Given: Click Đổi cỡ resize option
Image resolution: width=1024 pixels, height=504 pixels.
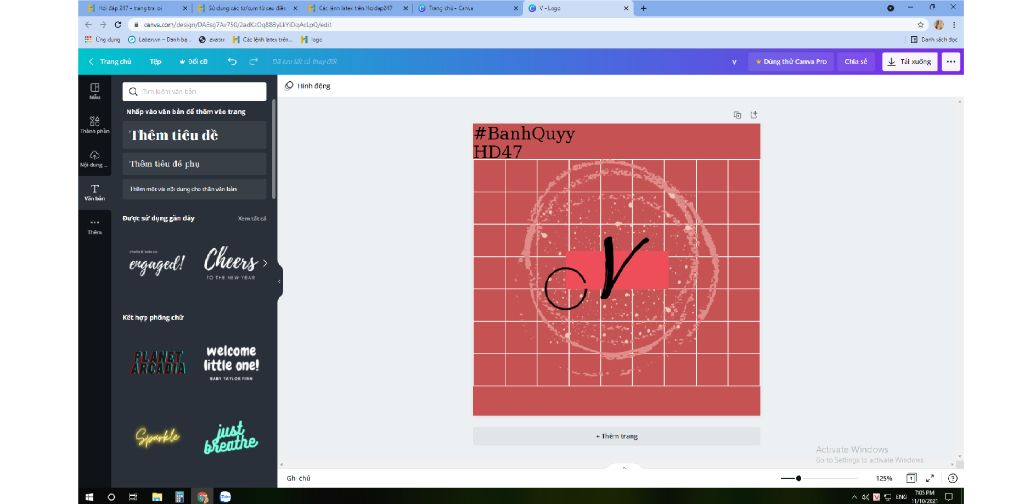Looking at the screenshot, I should click(193, 61).
